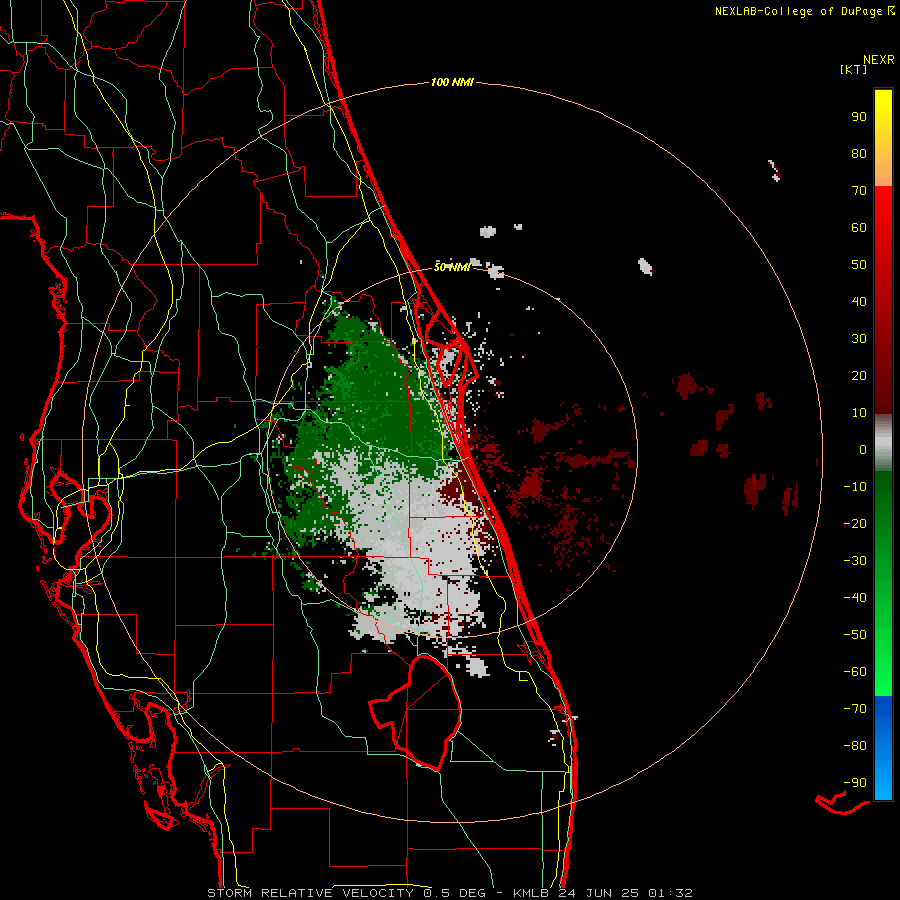Viewport: 900px width, 900px height.
Task: Click the "NEXR" label at top right
Action: (x=879, y=60)
